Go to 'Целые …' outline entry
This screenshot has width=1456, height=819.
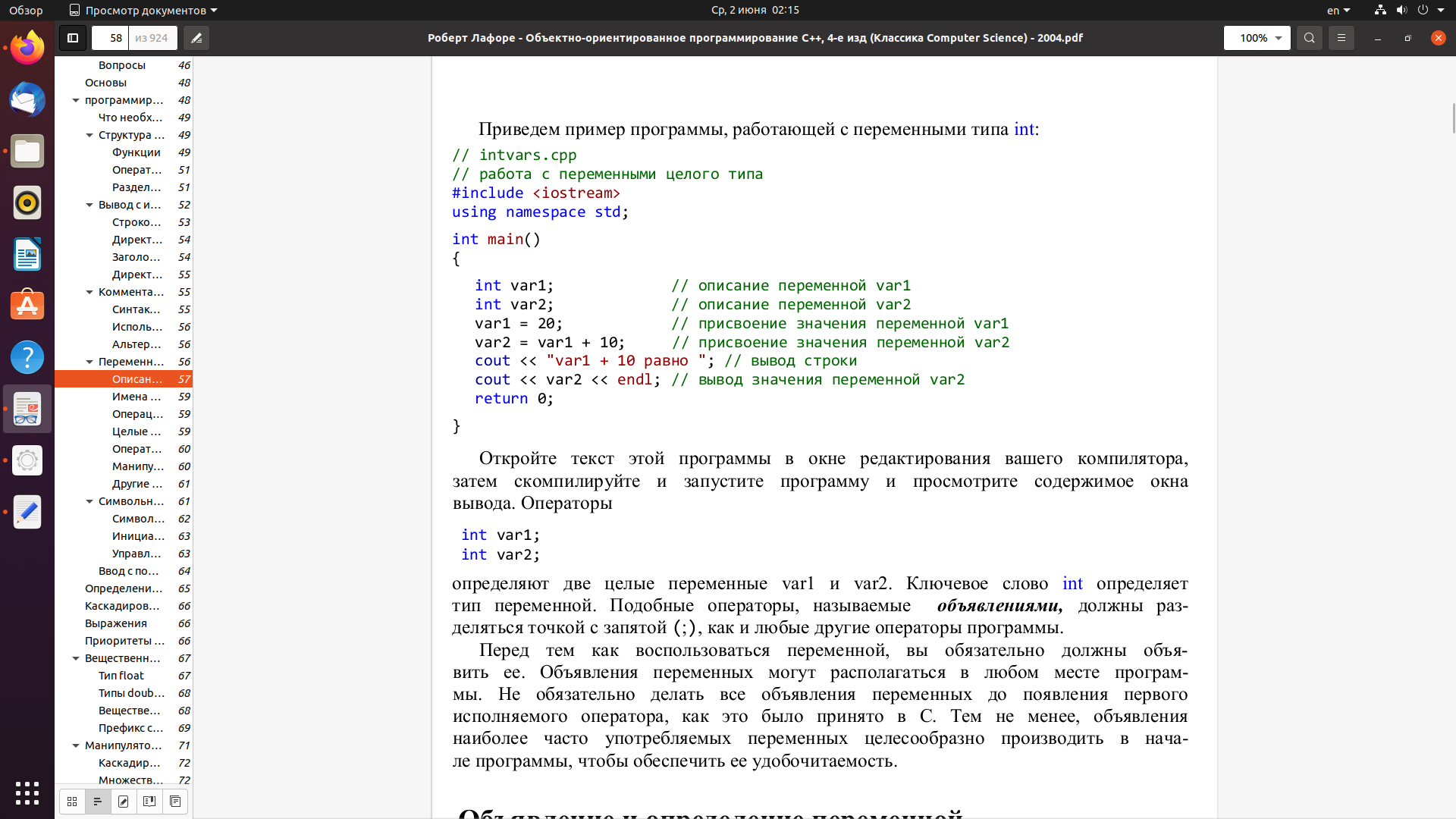coord(124,431)
